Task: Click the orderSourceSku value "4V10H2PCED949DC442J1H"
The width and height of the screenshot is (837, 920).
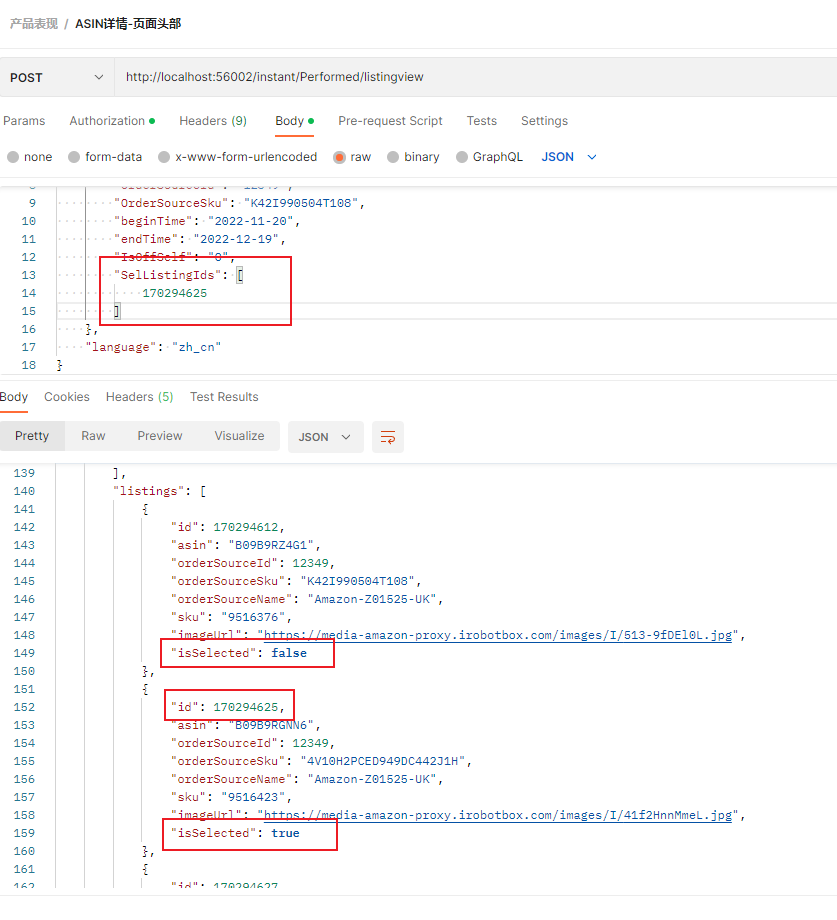Action: pos(383,762)
